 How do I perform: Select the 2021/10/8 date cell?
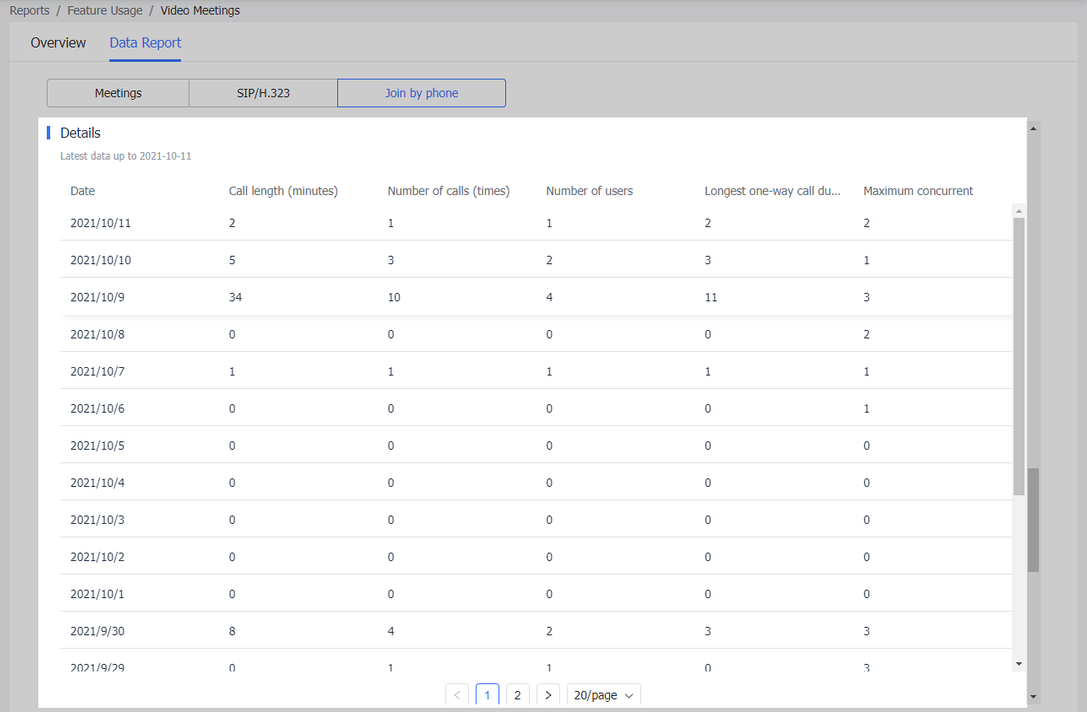[x=97, y=334]
